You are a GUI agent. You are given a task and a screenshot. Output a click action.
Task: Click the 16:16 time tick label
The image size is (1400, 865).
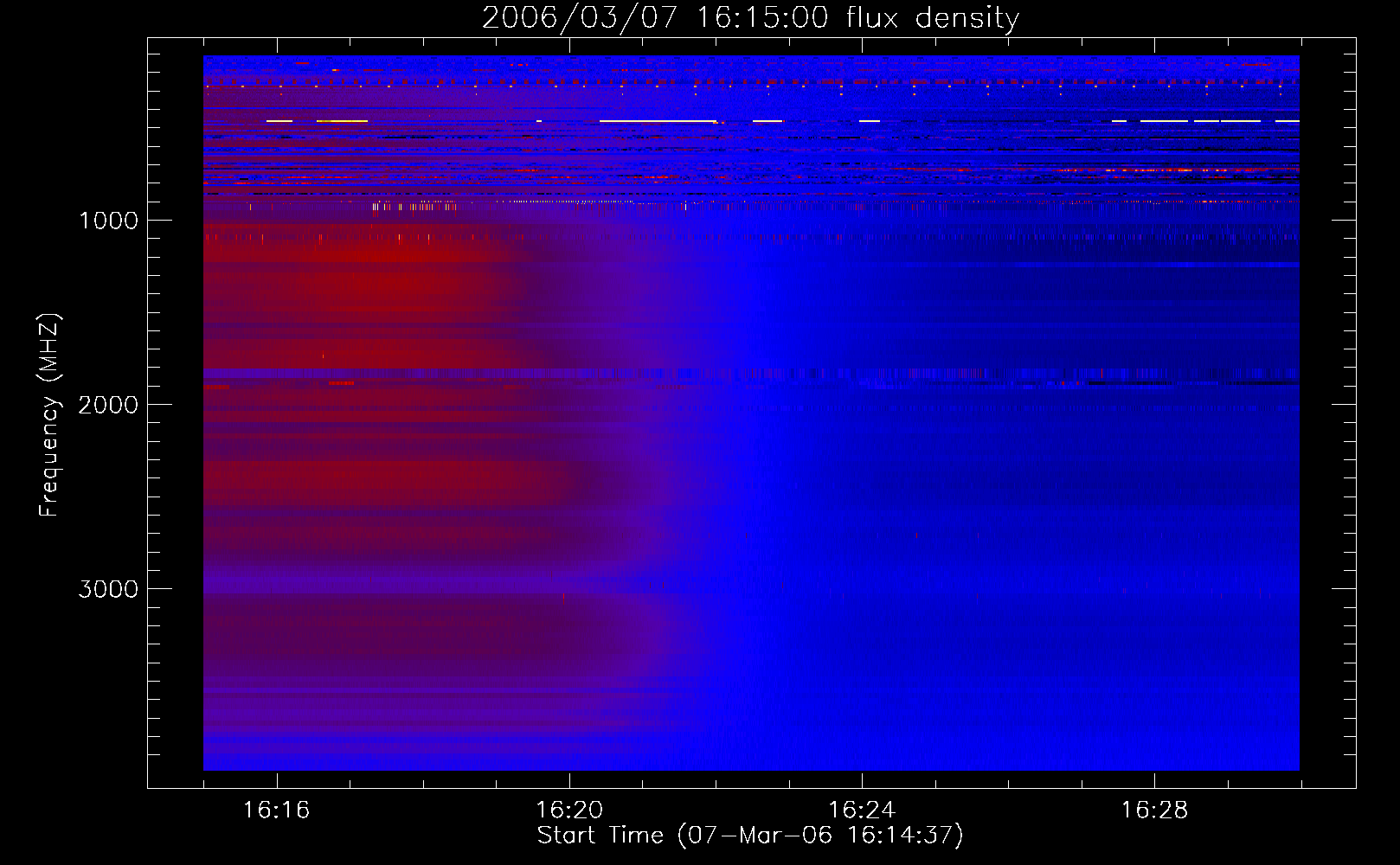(x=276, y=810)
